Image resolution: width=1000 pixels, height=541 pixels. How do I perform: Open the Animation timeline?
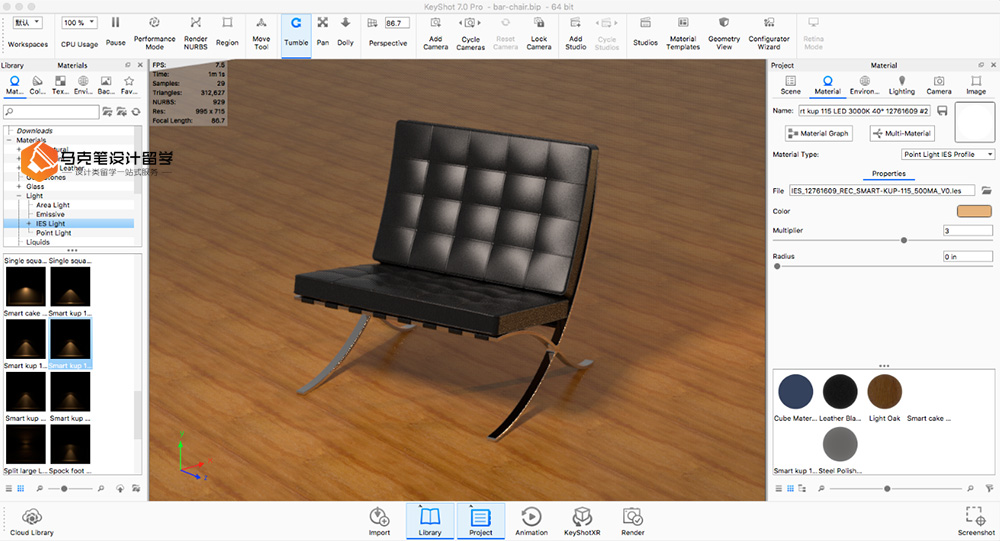[x=531, y=521]
